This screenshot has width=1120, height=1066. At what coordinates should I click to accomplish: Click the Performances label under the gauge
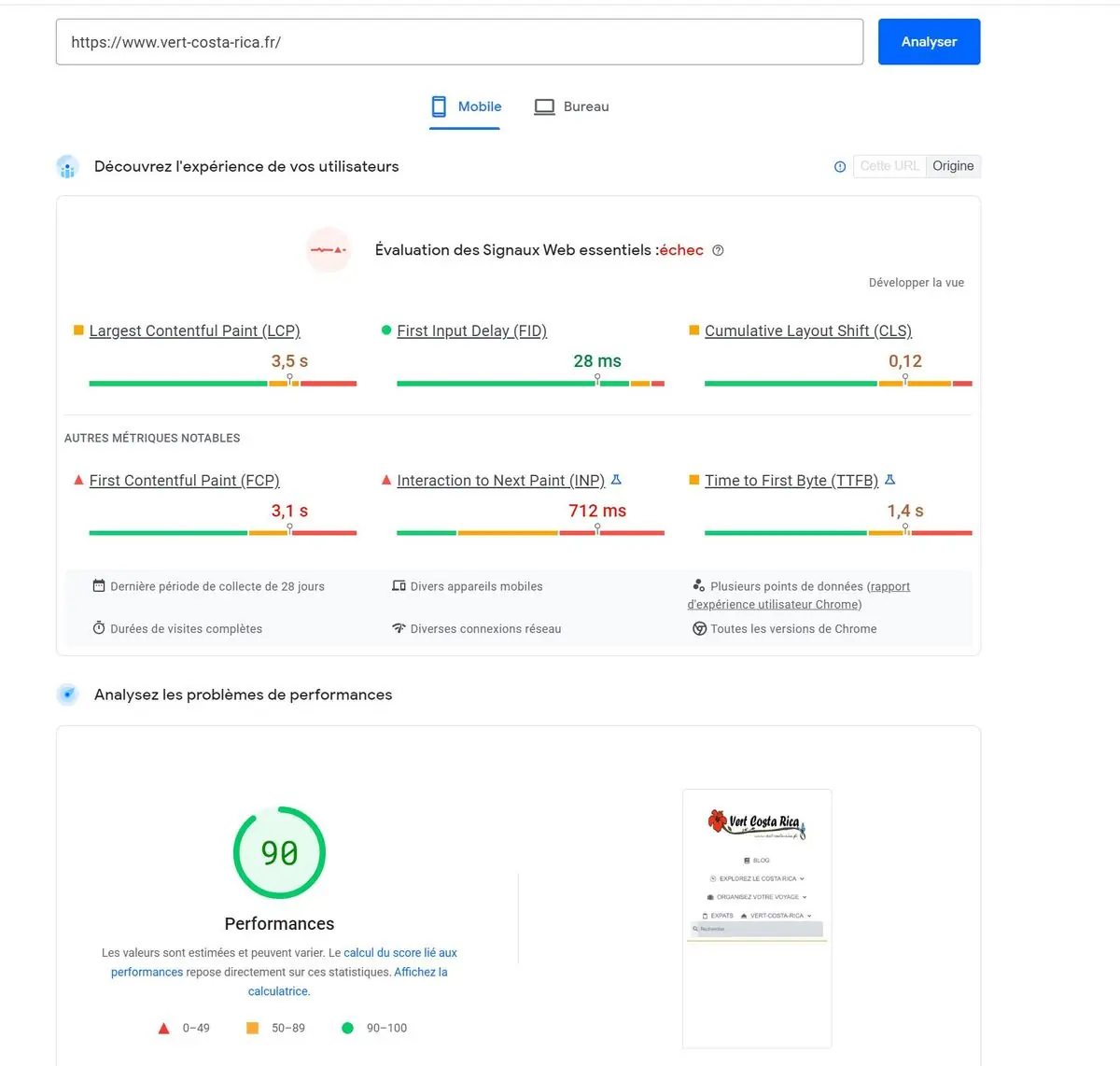[x=279, y=923]
